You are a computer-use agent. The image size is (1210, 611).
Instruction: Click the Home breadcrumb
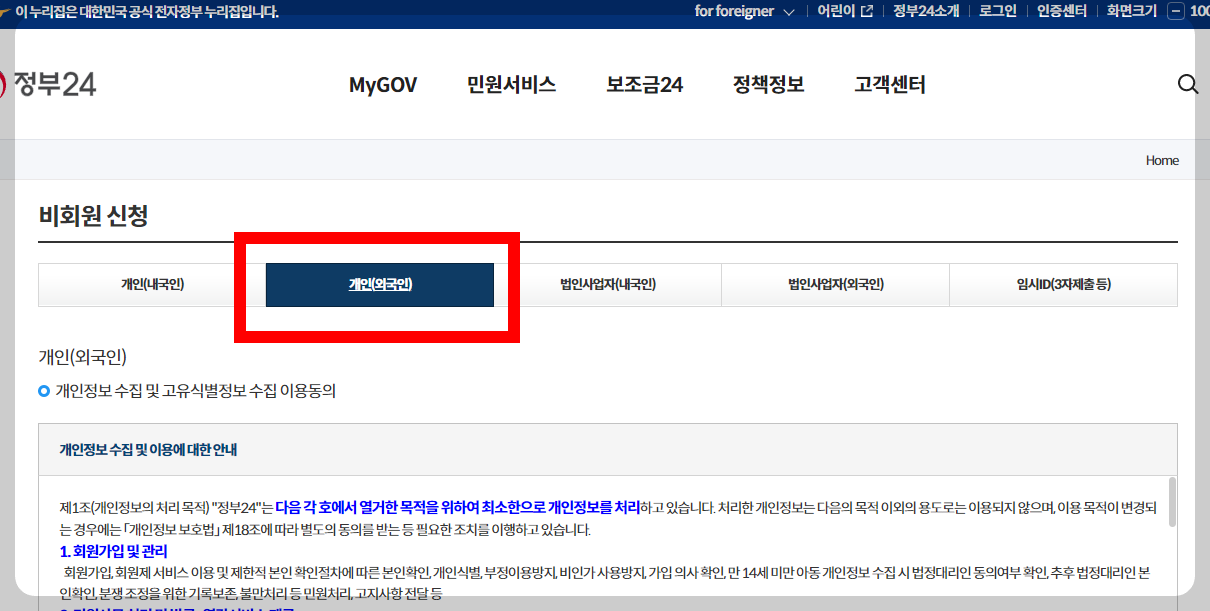coord(1162,160)
